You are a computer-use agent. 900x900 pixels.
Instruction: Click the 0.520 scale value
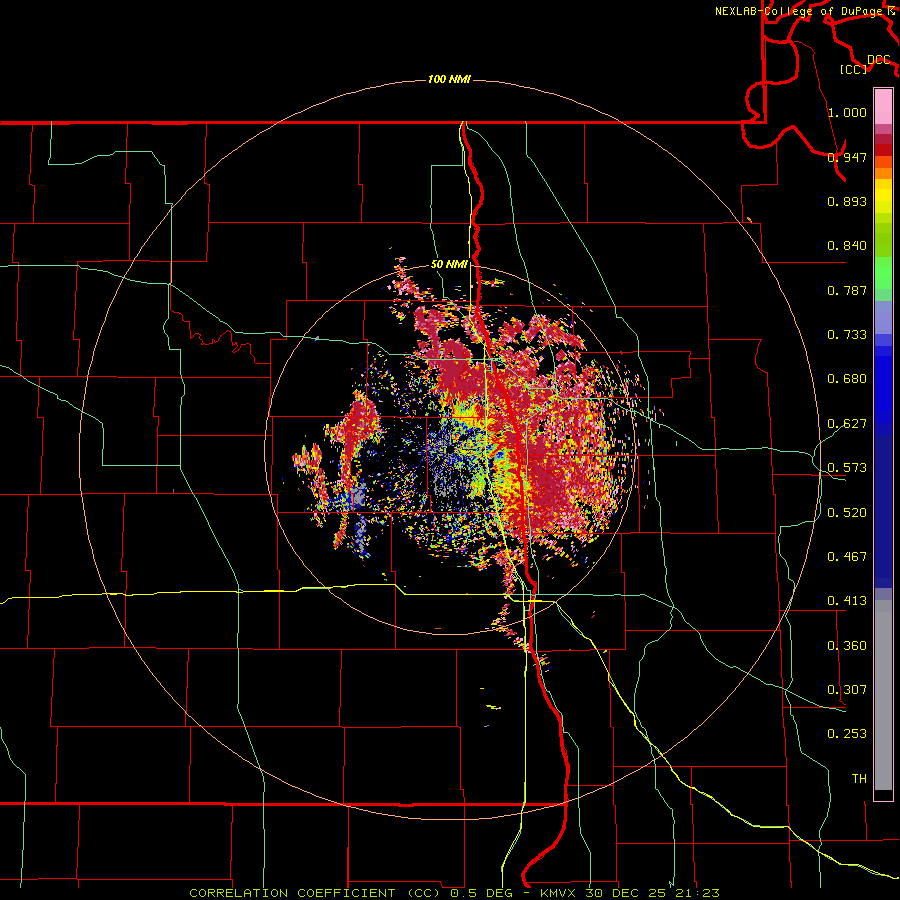pos(847,513)
